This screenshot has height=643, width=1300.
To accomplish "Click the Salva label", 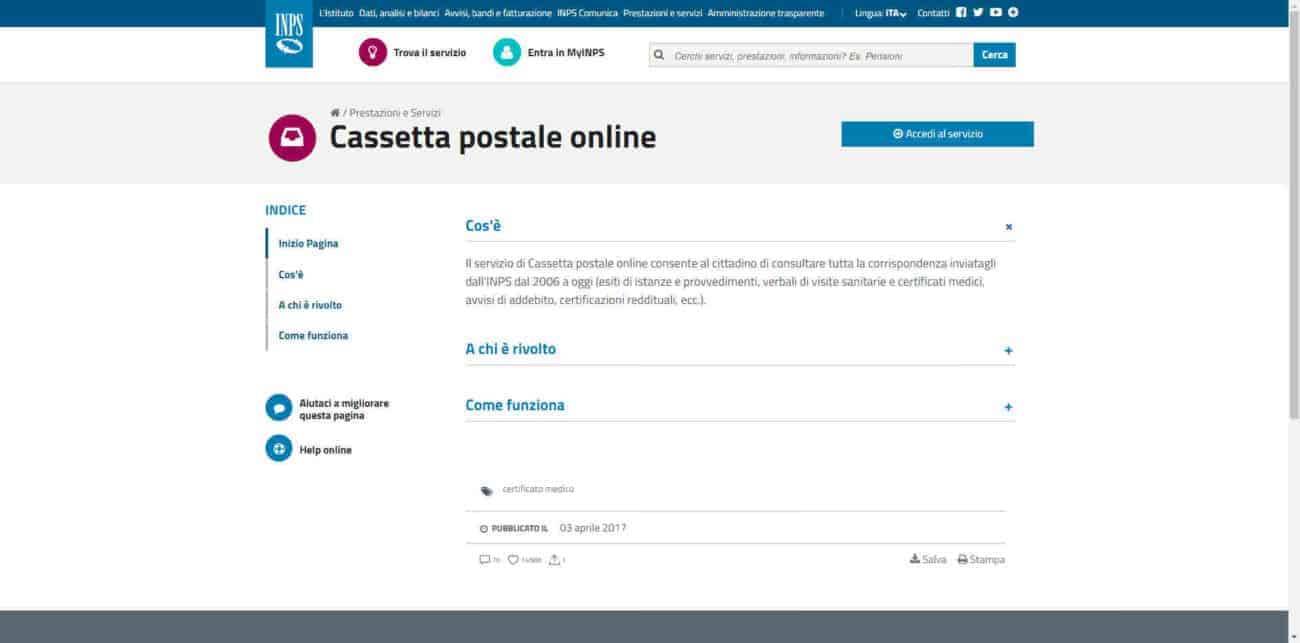I will [x=934, y=560].
